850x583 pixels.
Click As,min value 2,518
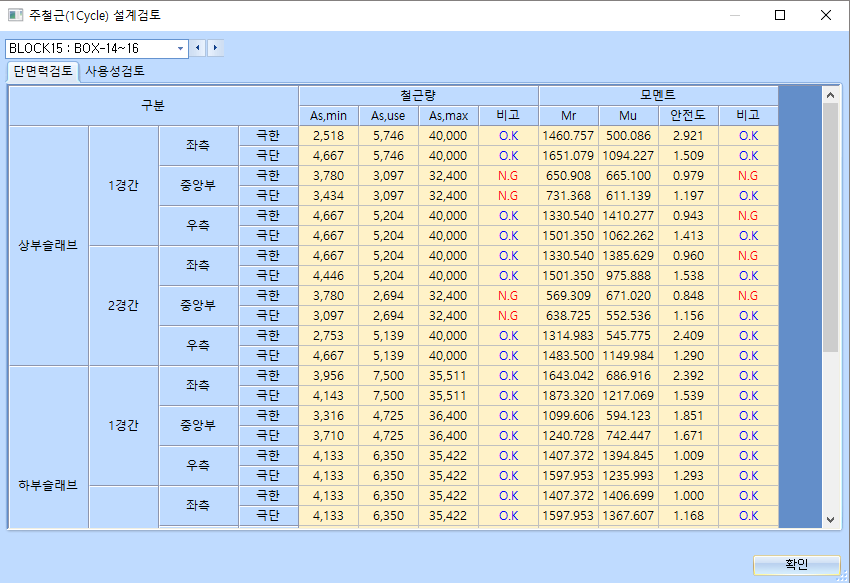click(x=329, y=136)
